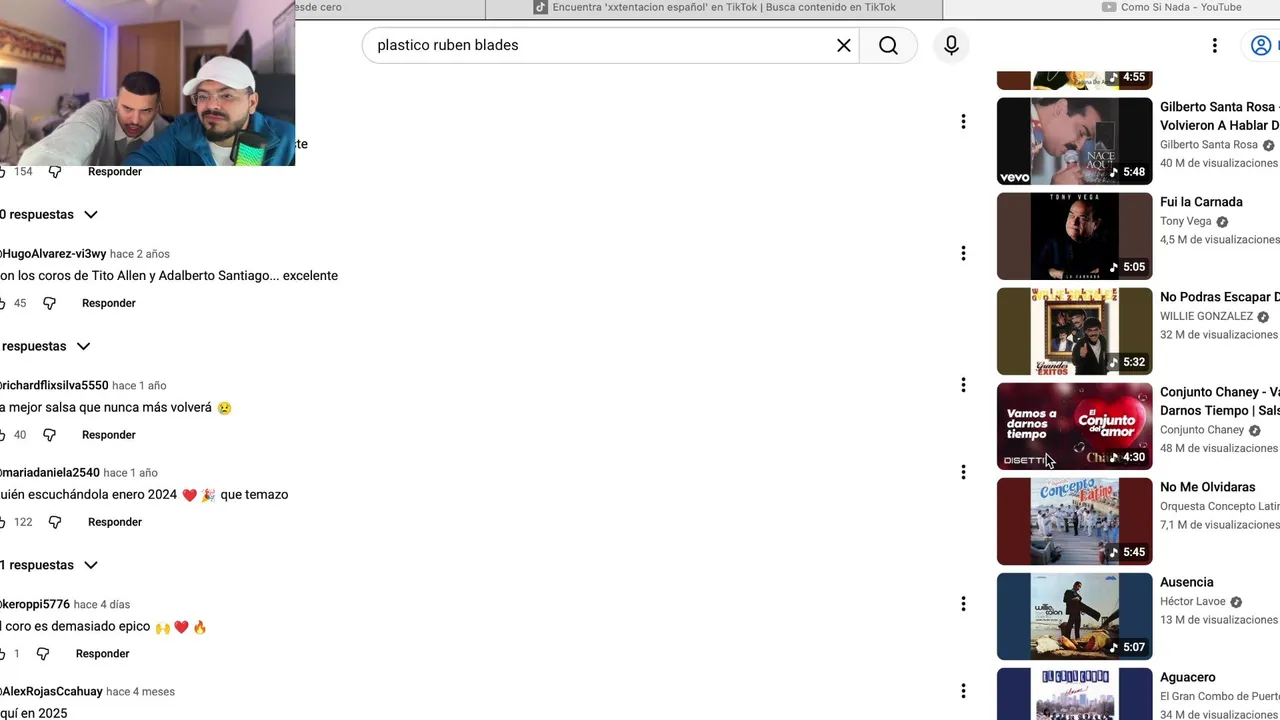Open the No Me Olvidaras title
The height and width of the screenshot is (720, 1280).
[1207, 487]
